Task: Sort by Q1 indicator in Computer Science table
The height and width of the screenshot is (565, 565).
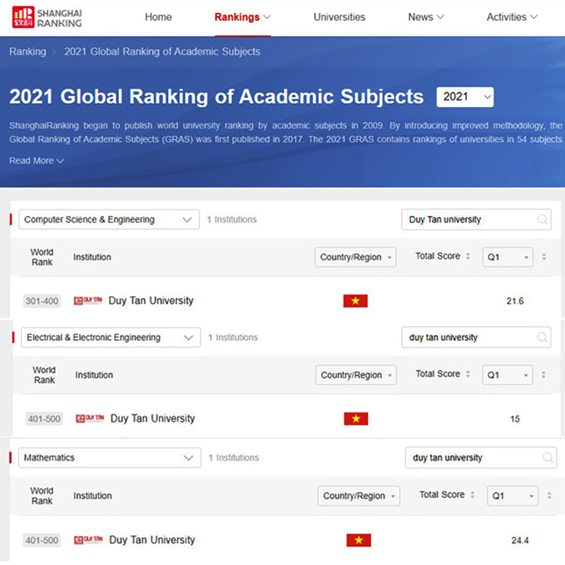Action: click(x=544, y=257)
